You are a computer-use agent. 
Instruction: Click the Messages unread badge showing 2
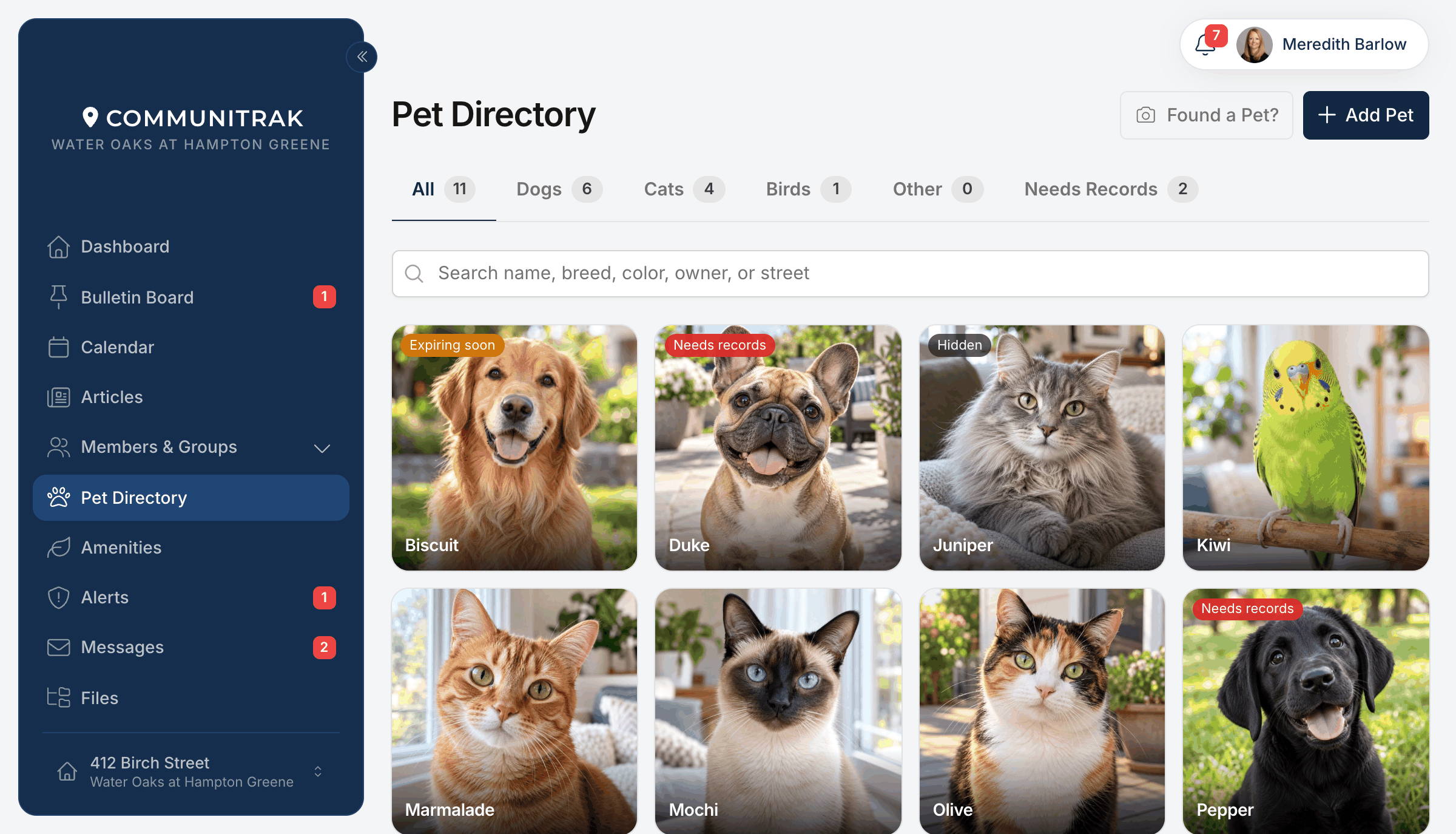tap(324, 647)
